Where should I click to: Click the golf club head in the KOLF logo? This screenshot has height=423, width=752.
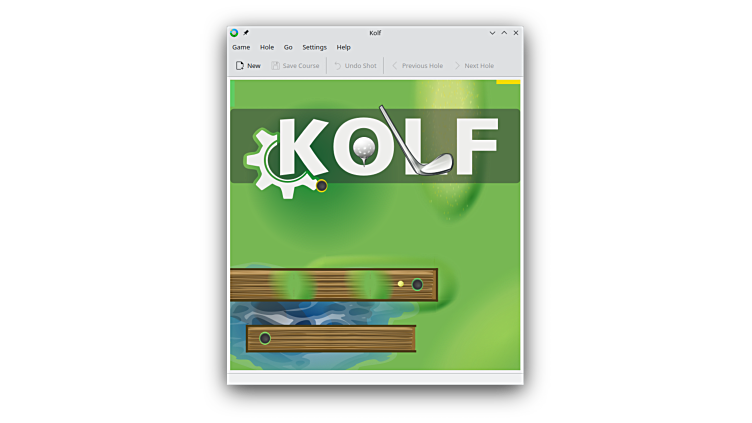click(x=435, y=165)
